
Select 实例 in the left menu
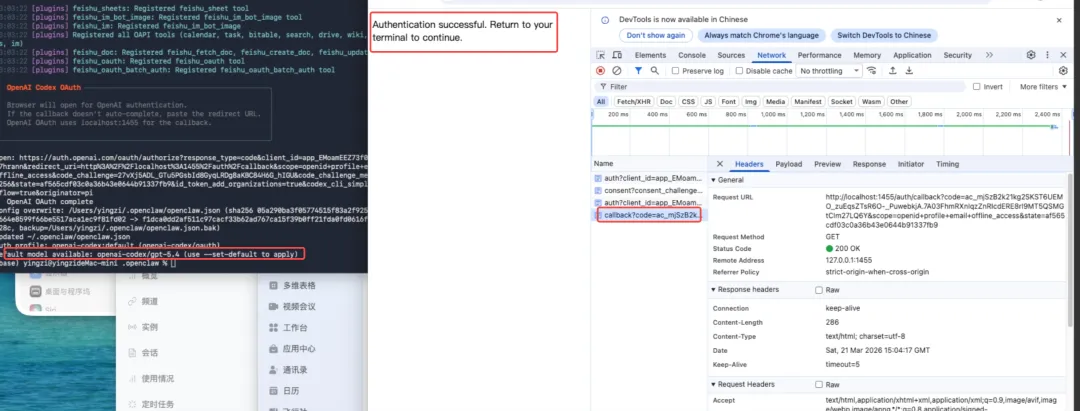tap(143, 327)
